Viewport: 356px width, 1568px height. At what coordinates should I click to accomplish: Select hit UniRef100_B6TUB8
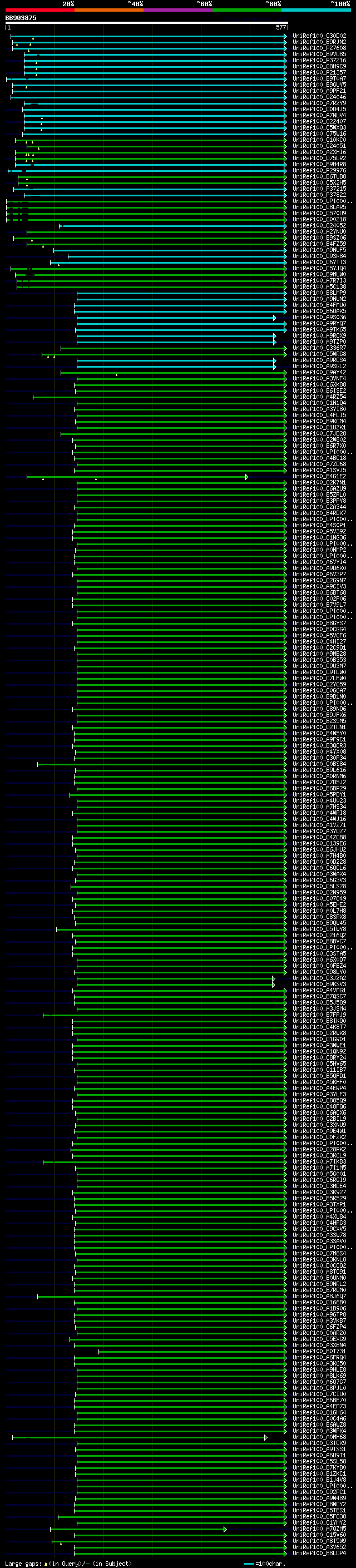(319, 176)
